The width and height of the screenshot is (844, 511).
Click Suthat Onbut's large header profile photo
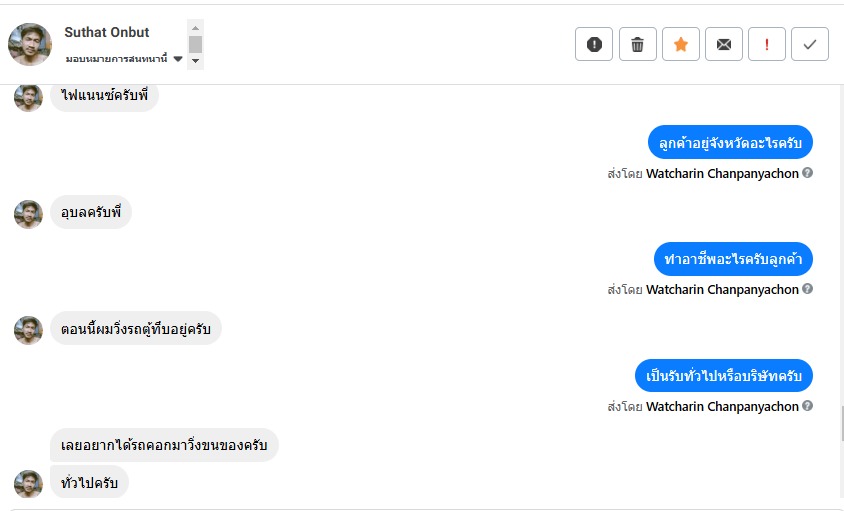click(x=30, y=44)
